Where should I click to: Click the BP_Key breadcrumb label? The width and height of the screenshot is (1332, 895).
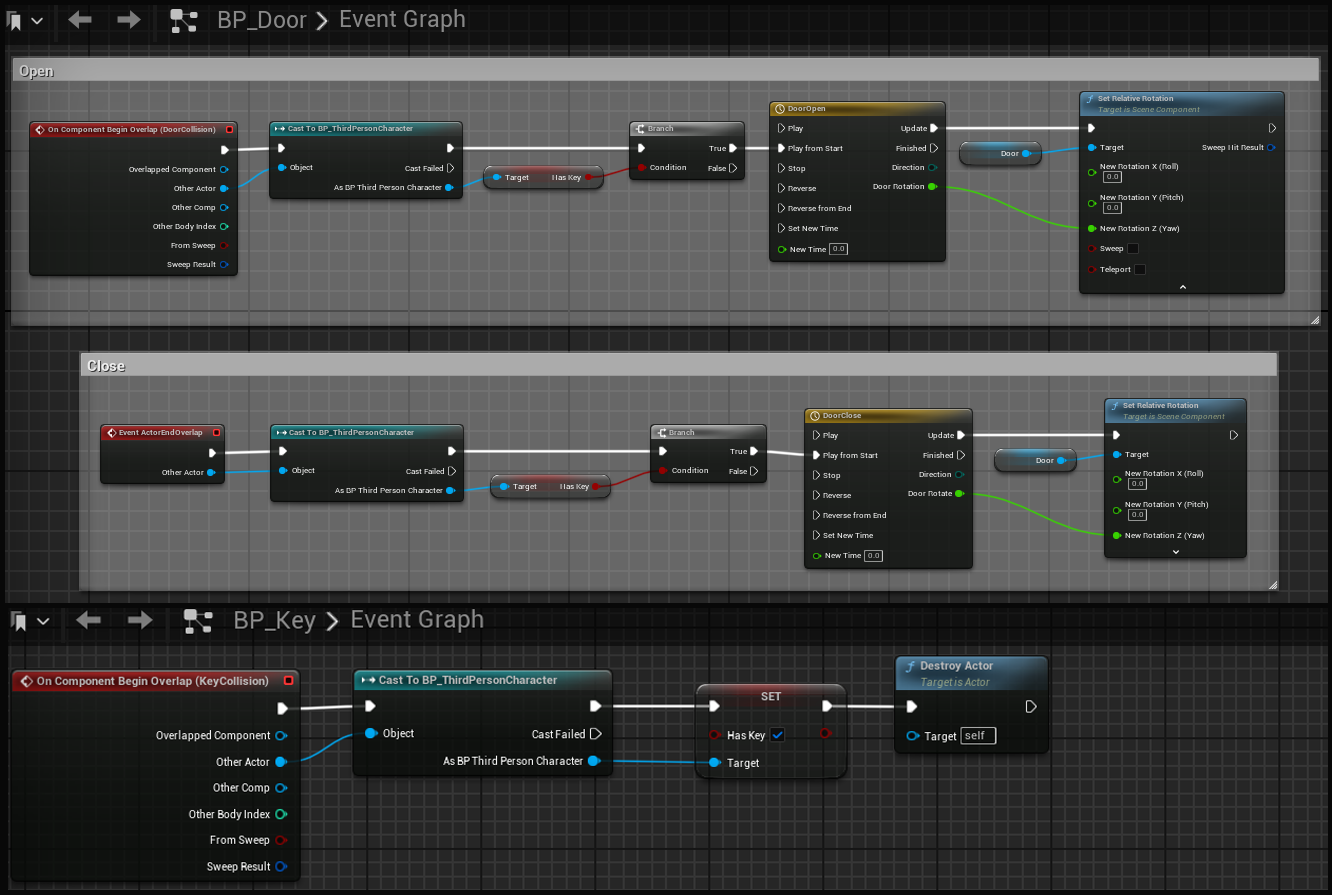click(x=274, y=621)
